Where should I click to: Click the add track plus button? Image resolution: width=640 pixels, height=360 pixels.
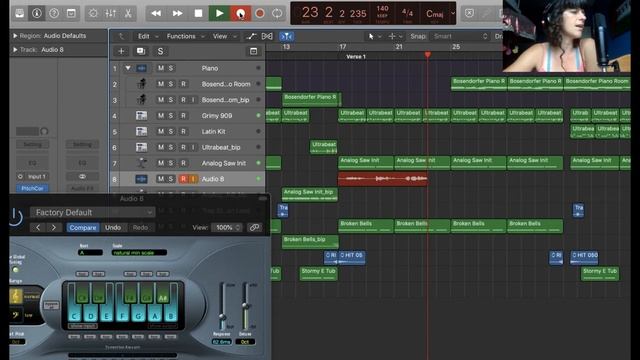(121, 51)
